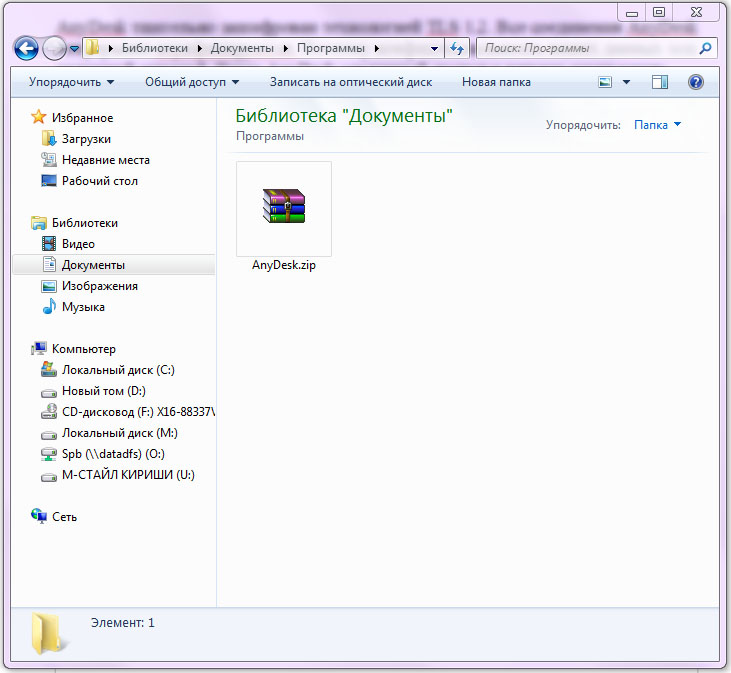731x673 pixels.
Task: Open the Упорядочить menu
Action: (71, 82)
